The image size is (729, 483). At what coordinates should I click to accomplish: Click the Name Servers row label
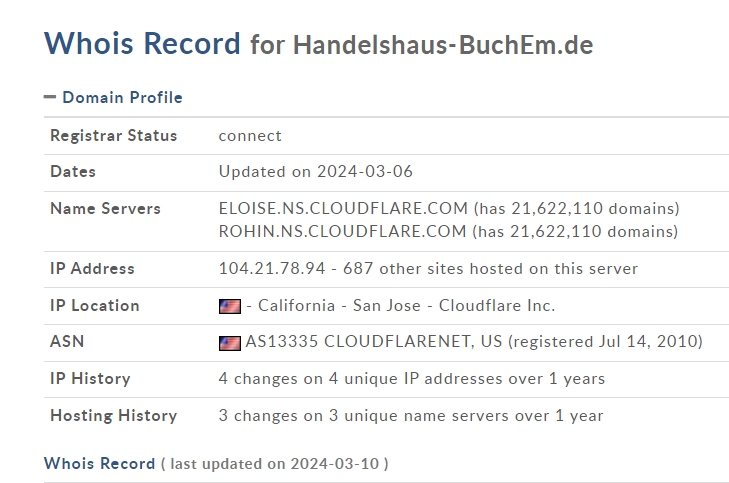click(x=105, y=209)
